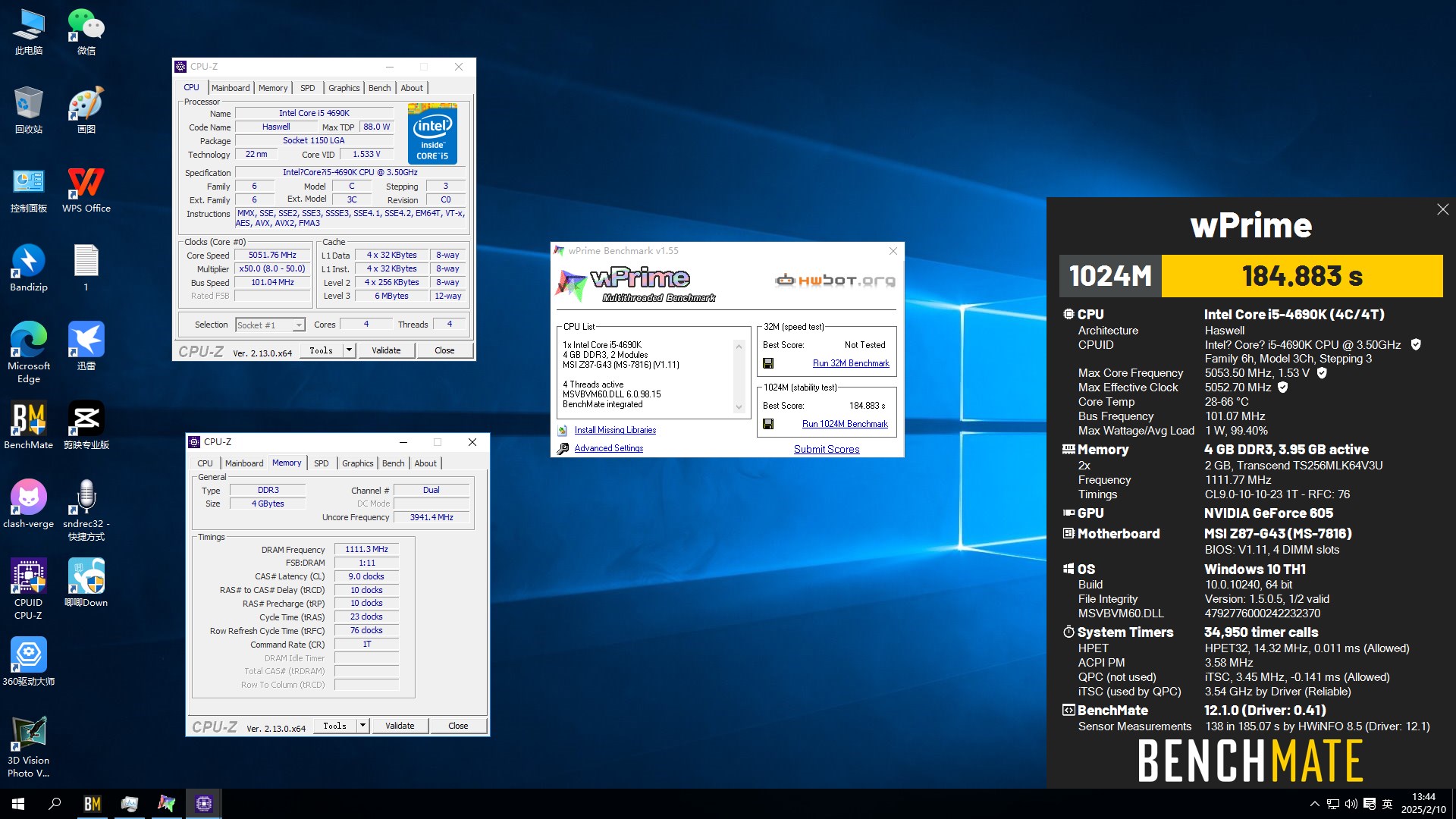The width and height of the screenshot is (1456, 819).
Task: Open 3D Vision Photo Viewer icon
Action: [29, 748]
